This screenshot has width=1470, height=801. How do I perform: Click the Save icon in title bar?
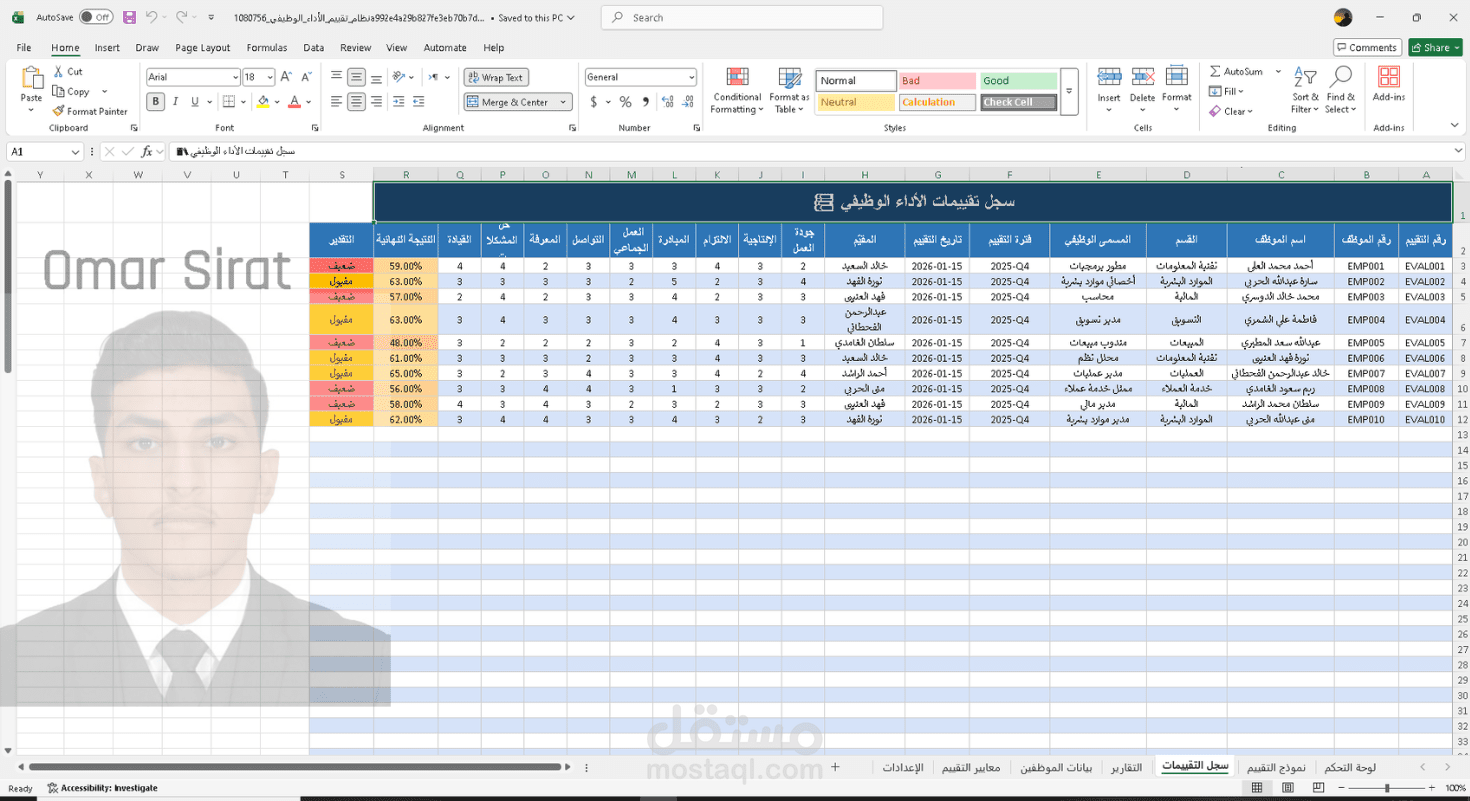(130, 17)
